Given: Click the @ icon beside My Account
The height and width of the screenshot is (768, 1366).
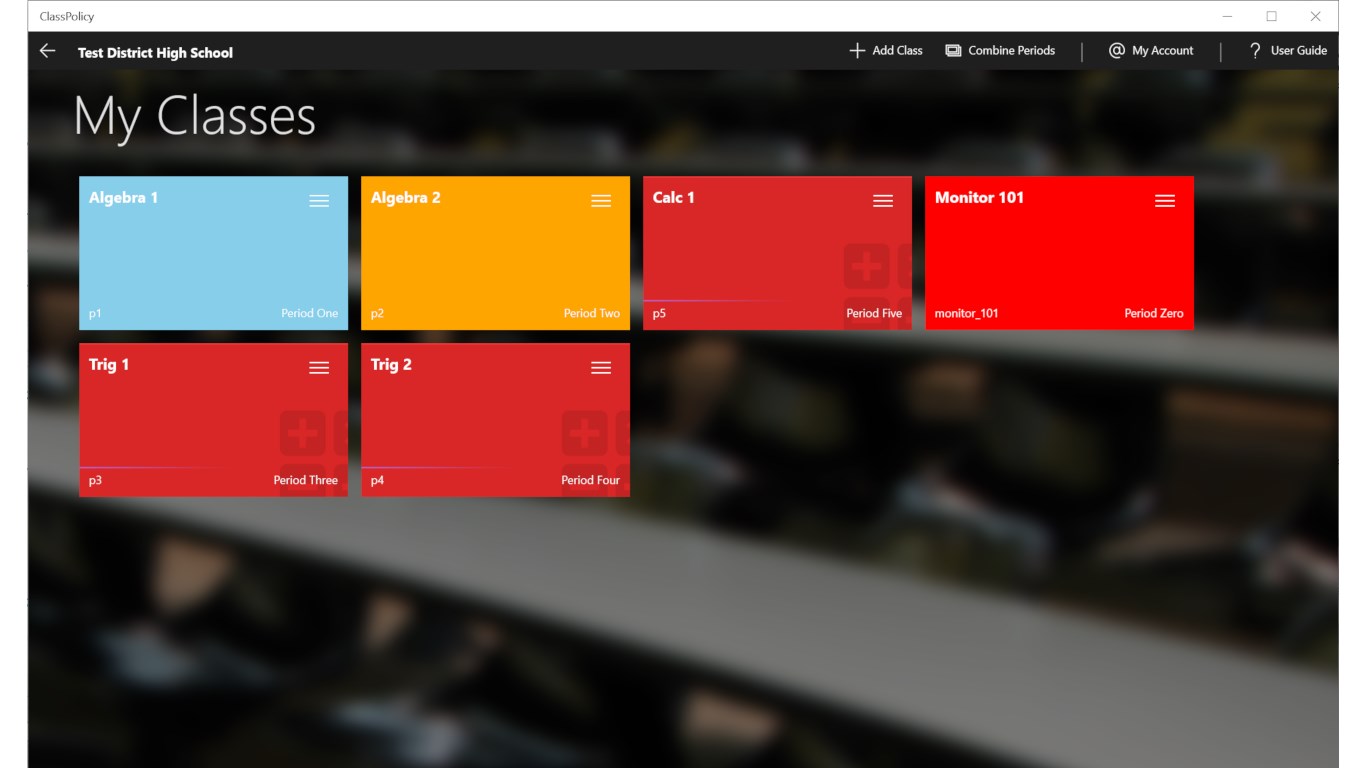Looking at the screenshot, I should 1117,51.
